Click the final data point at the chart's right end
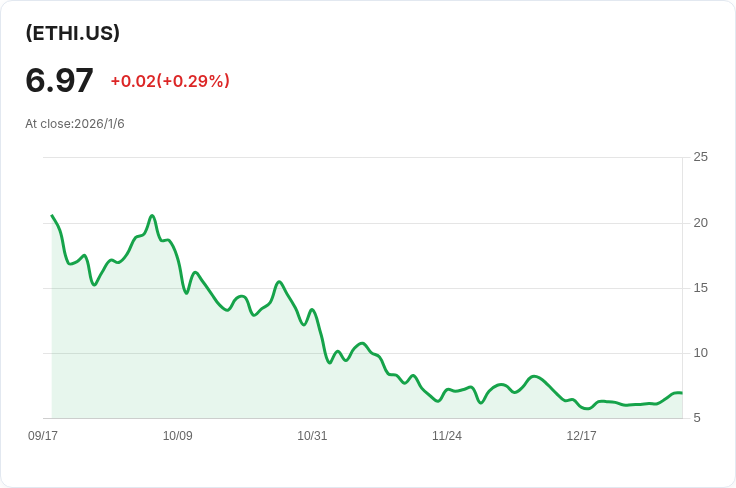Image resolution: width=736 pixels, height=488 pixels. coord(682,393)
